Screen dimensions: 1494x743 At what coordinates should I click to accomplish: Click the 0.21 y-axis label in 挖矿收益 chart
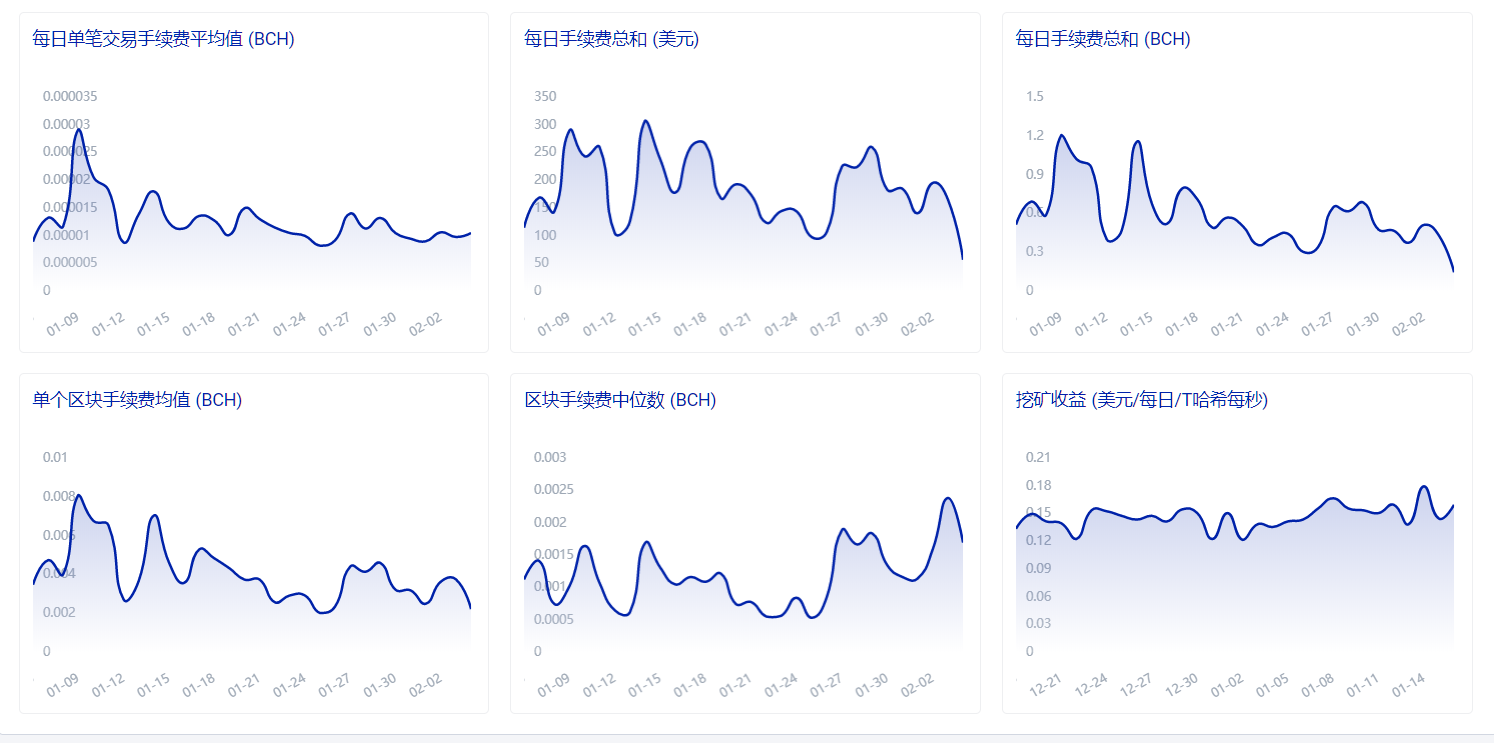[x=1038, y=457]
